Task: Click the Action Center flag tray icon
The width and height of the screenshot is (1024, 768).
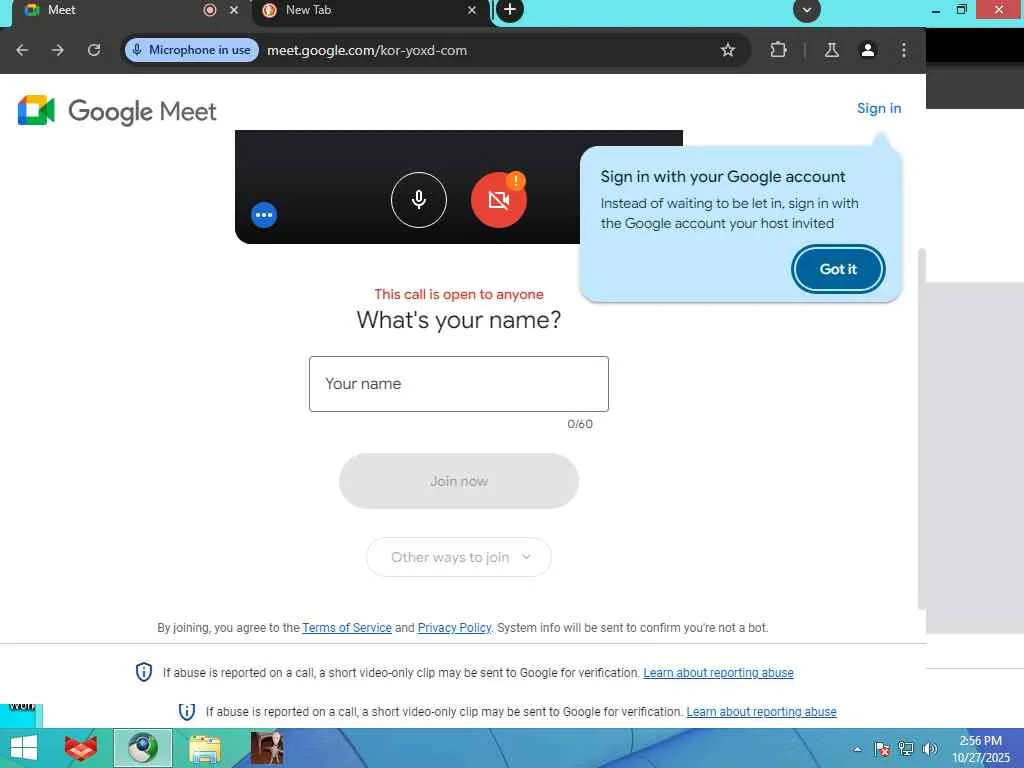Action: [x=882, y=749]
